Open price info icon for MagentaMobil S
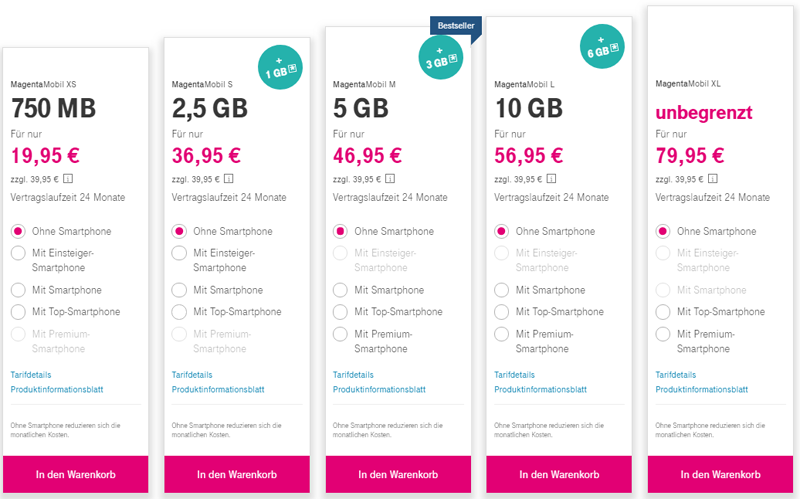800x499 pixels. (x=229, y=179)
